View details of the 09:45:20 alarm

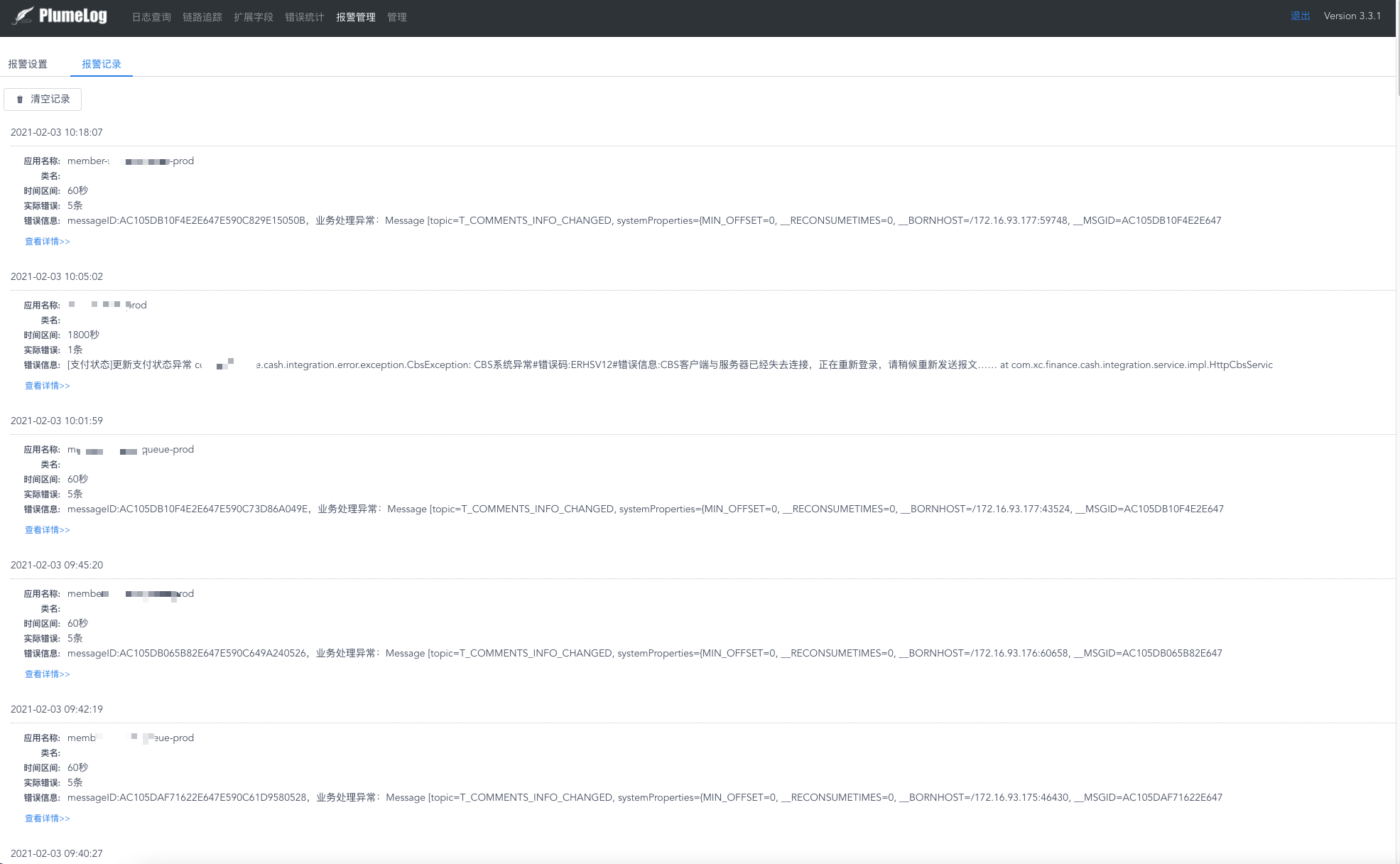(x=48, y=674)
